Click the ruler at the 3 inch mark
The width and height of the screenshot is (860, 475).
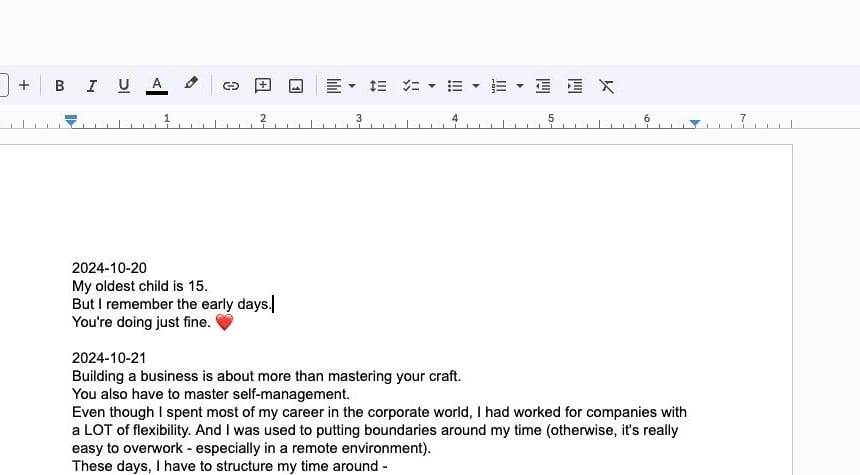tap(359, 119)
